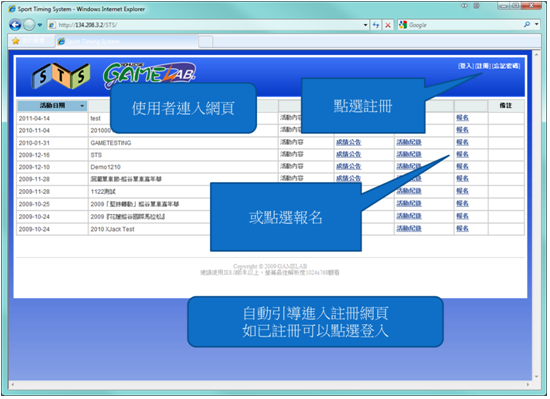Click the 登入 link in header
The image size is (550, 399).
click(x=466, y=66)
